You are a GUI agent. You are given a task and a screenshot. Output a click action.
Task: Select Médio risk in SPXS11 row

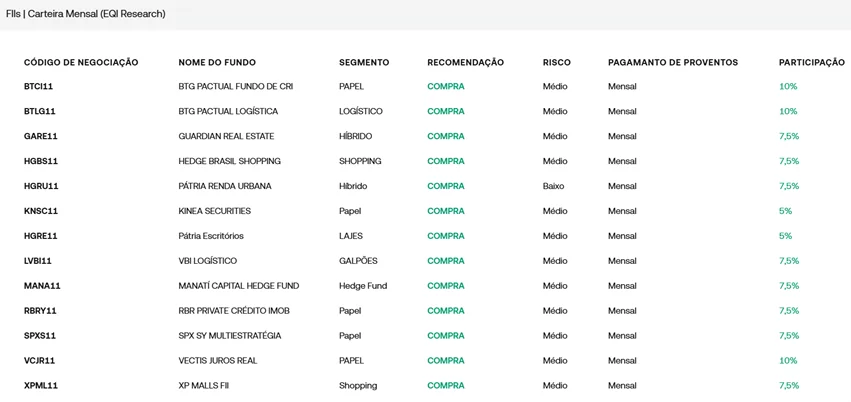555,336
